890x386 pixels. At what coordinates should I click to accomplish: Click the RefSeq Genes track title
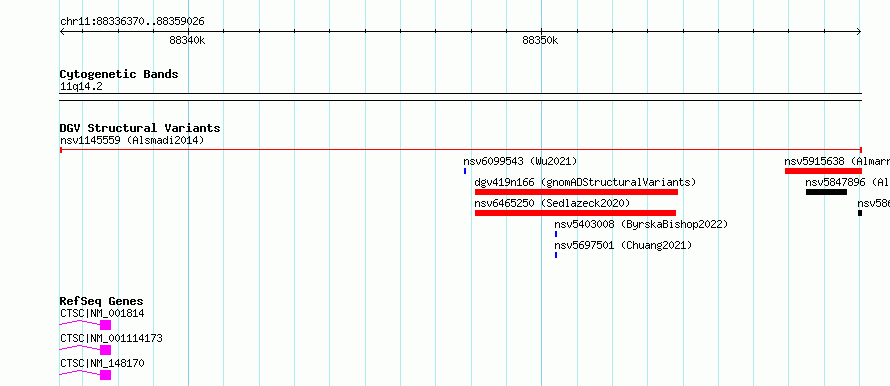[x=102, y=301]
